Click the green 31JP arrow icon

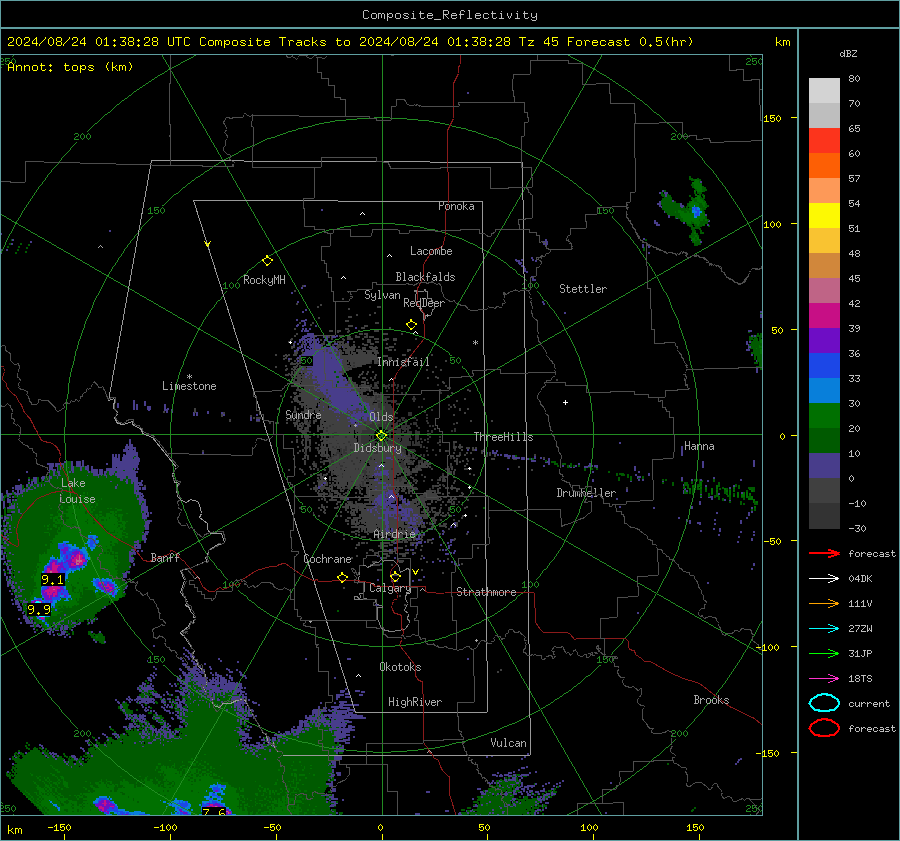pos(824,653)
